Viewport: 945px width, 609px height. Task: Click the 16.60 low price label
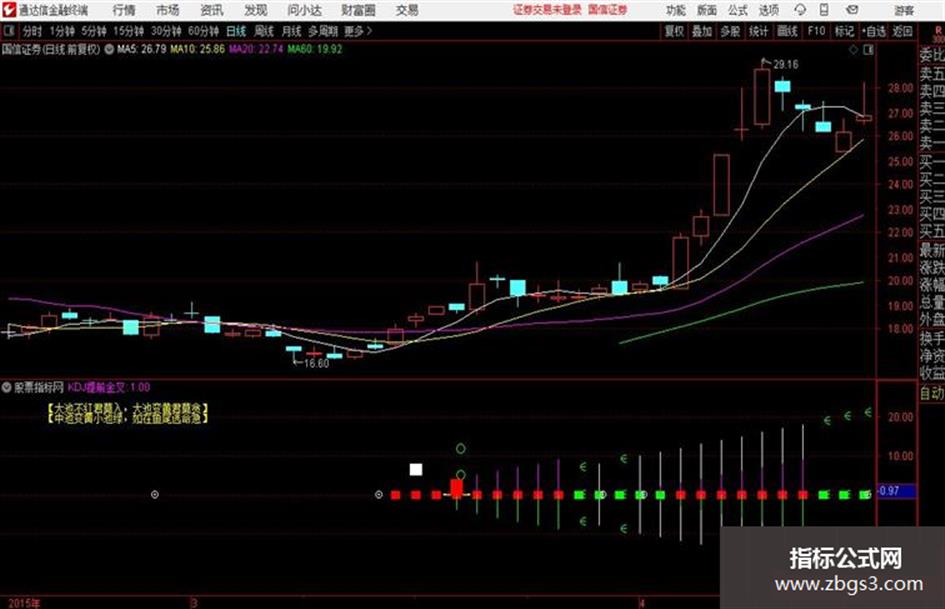(x=316, y=364)
